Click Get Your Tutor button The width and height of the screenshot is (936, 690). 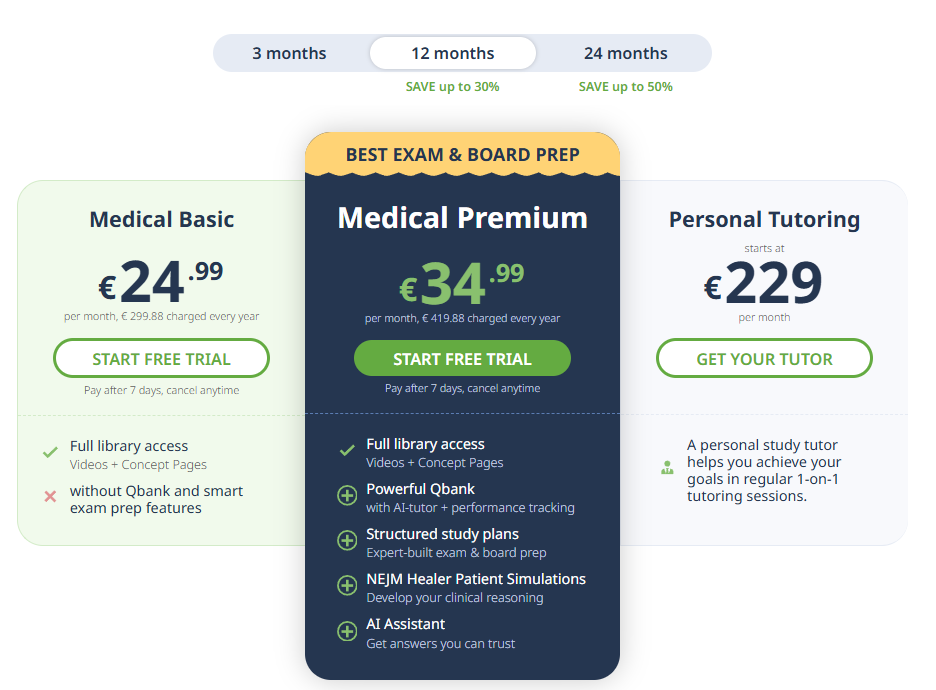point(764,357)
